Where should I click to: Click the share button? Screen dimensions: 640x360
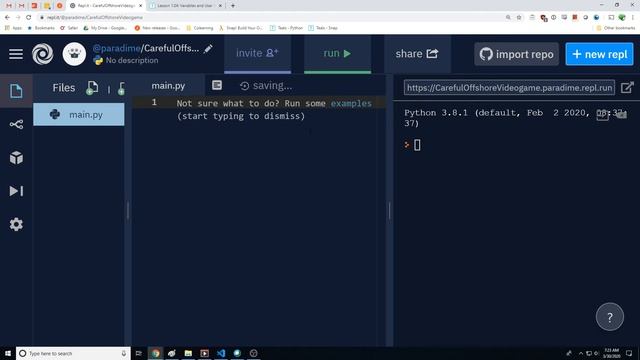click(x=417, y=53)
